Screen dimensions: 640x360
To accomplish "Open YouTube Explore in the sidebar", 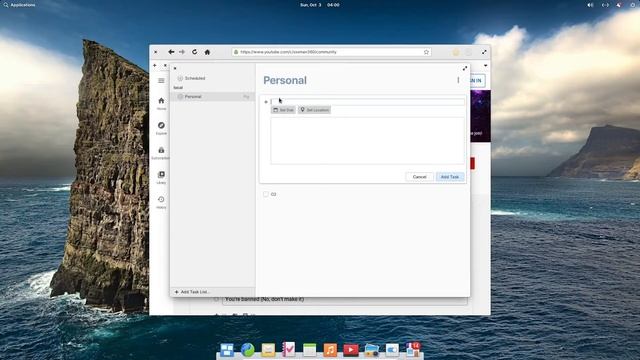I will (161, 128).
